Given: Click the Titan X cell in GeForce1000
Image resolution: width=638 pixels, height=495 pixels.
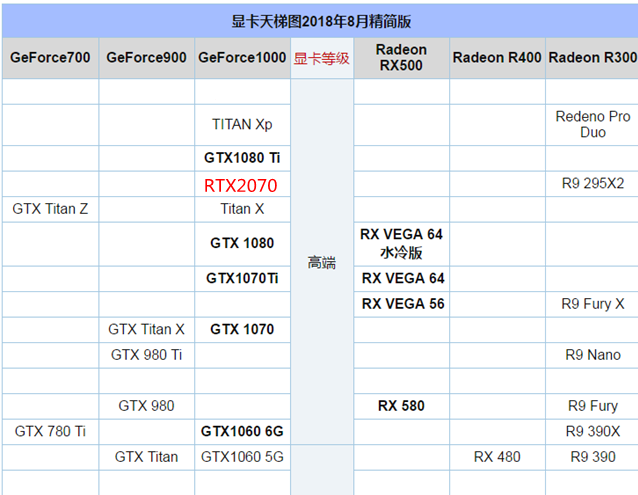Looking at the screenshot, I should [242, 209].
